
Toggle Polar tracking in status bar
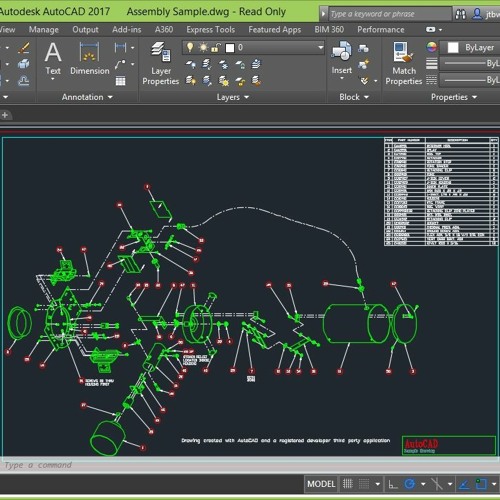pyautogui.click(x=409, y=483)
